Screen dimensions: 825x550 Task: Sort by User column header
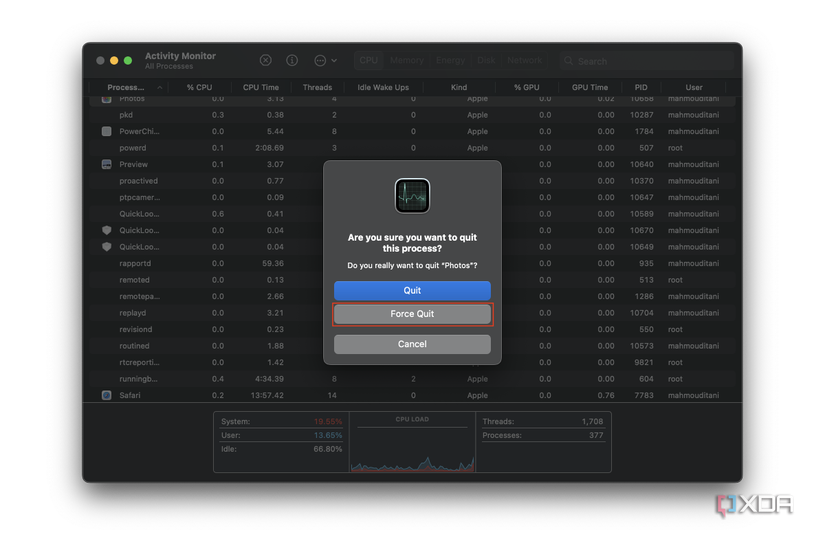point(694,87)
